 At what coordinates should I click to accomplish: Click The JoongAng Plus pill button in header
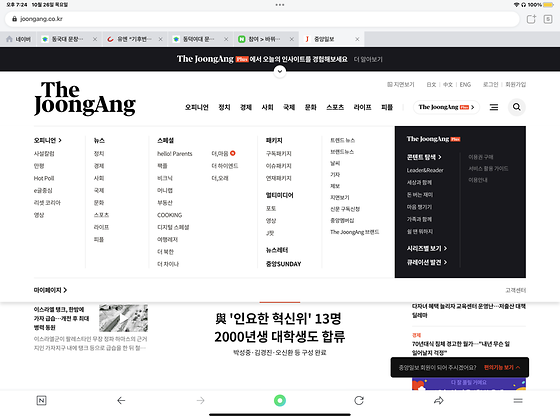point(446,107)
